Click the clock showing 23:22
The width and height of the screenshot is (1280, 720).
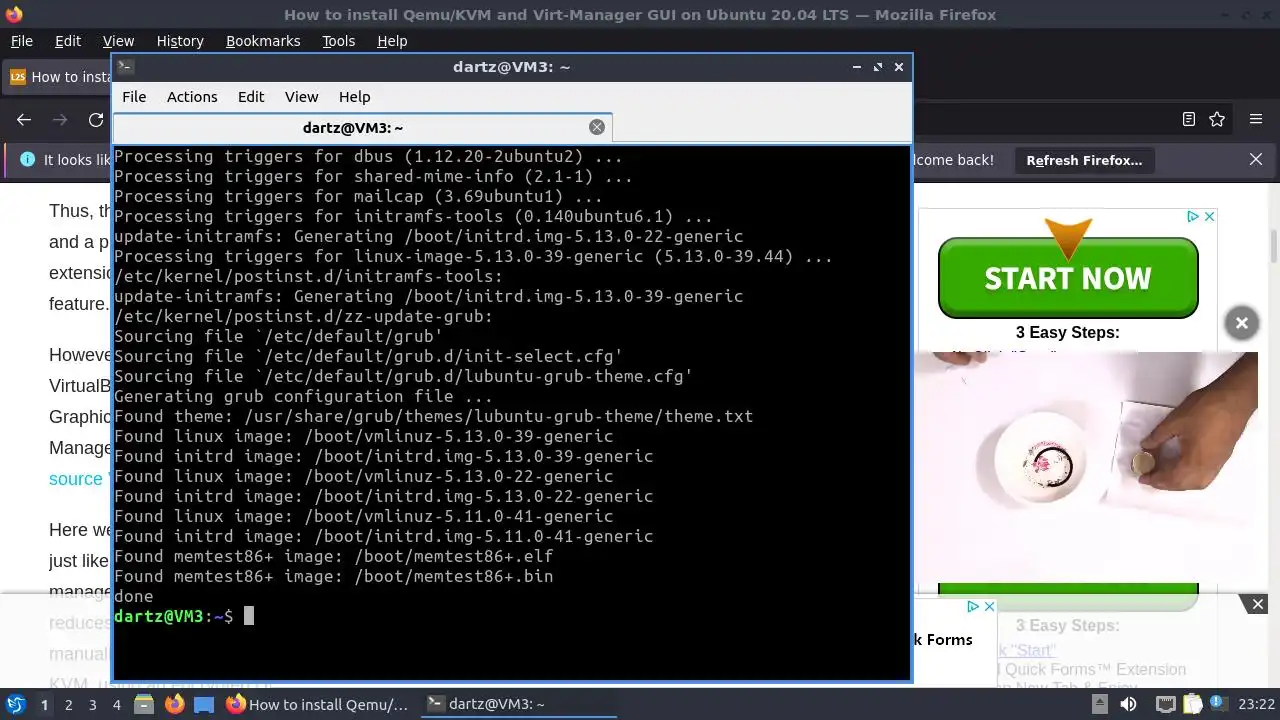[1256, 704]
